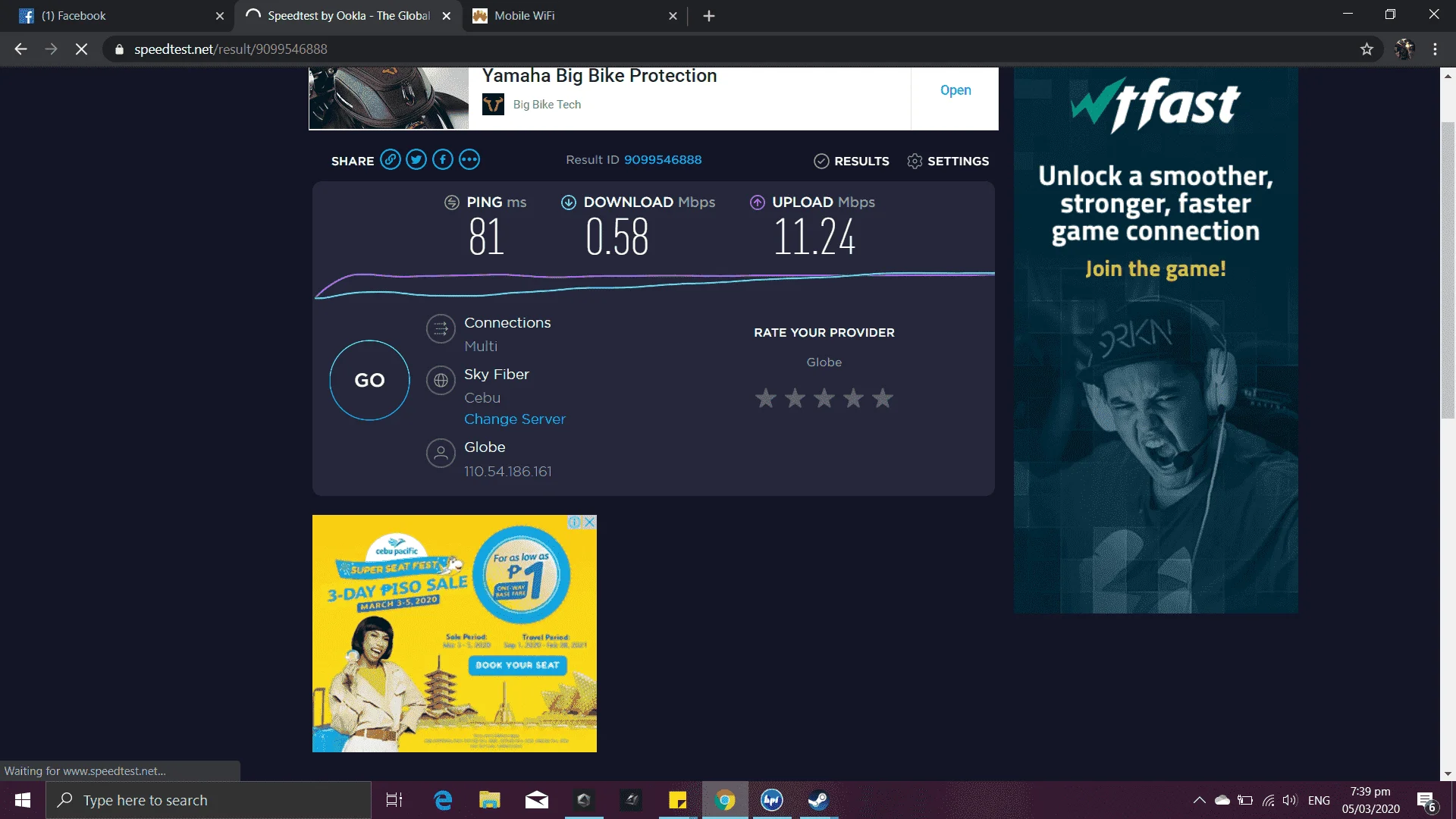Click the PING result value 81
The height and width of the screenshot is (819, 1456).
[486, 237]
